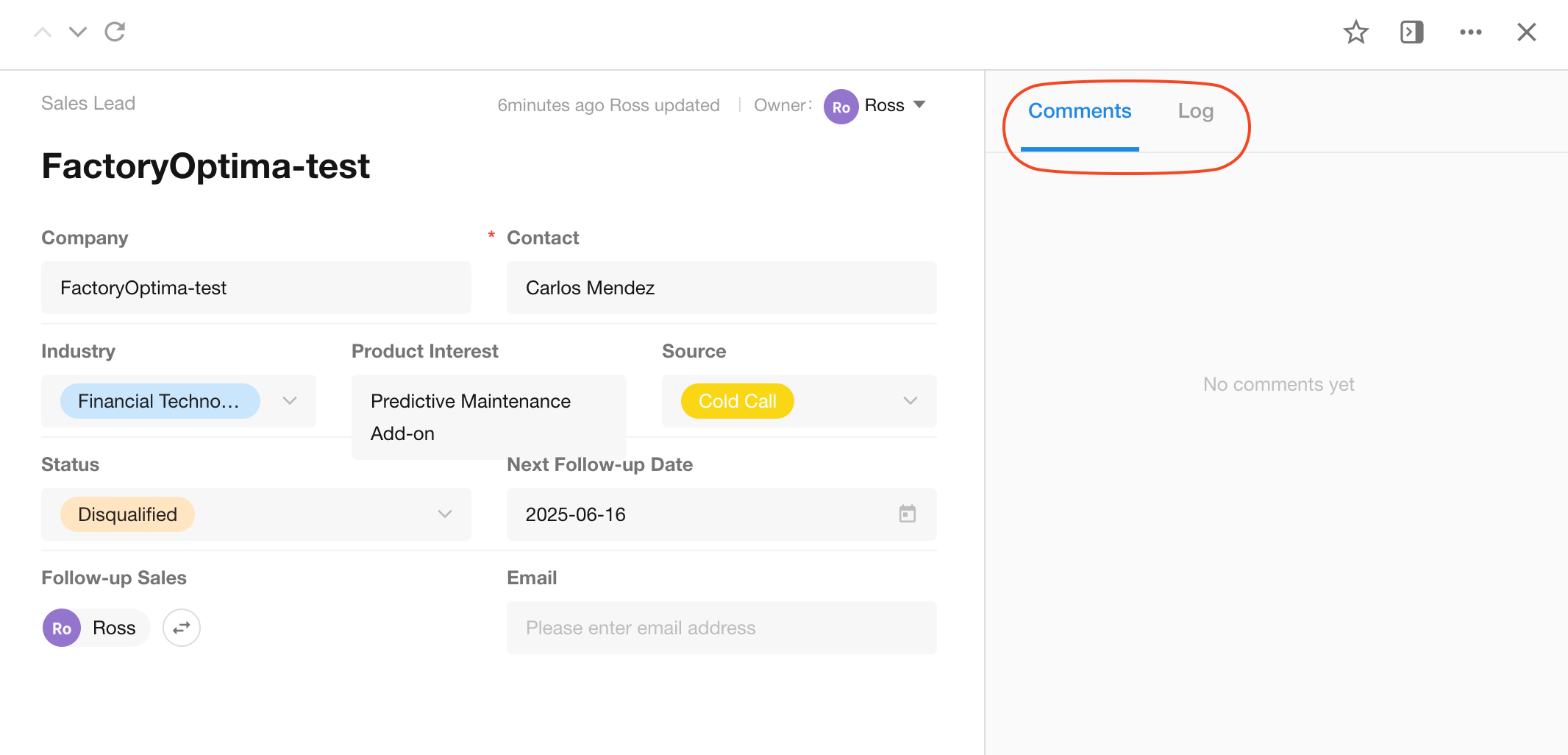Switch to the Comments tab
Screen dimensions: 1568x755
(x=1079, y=111)
